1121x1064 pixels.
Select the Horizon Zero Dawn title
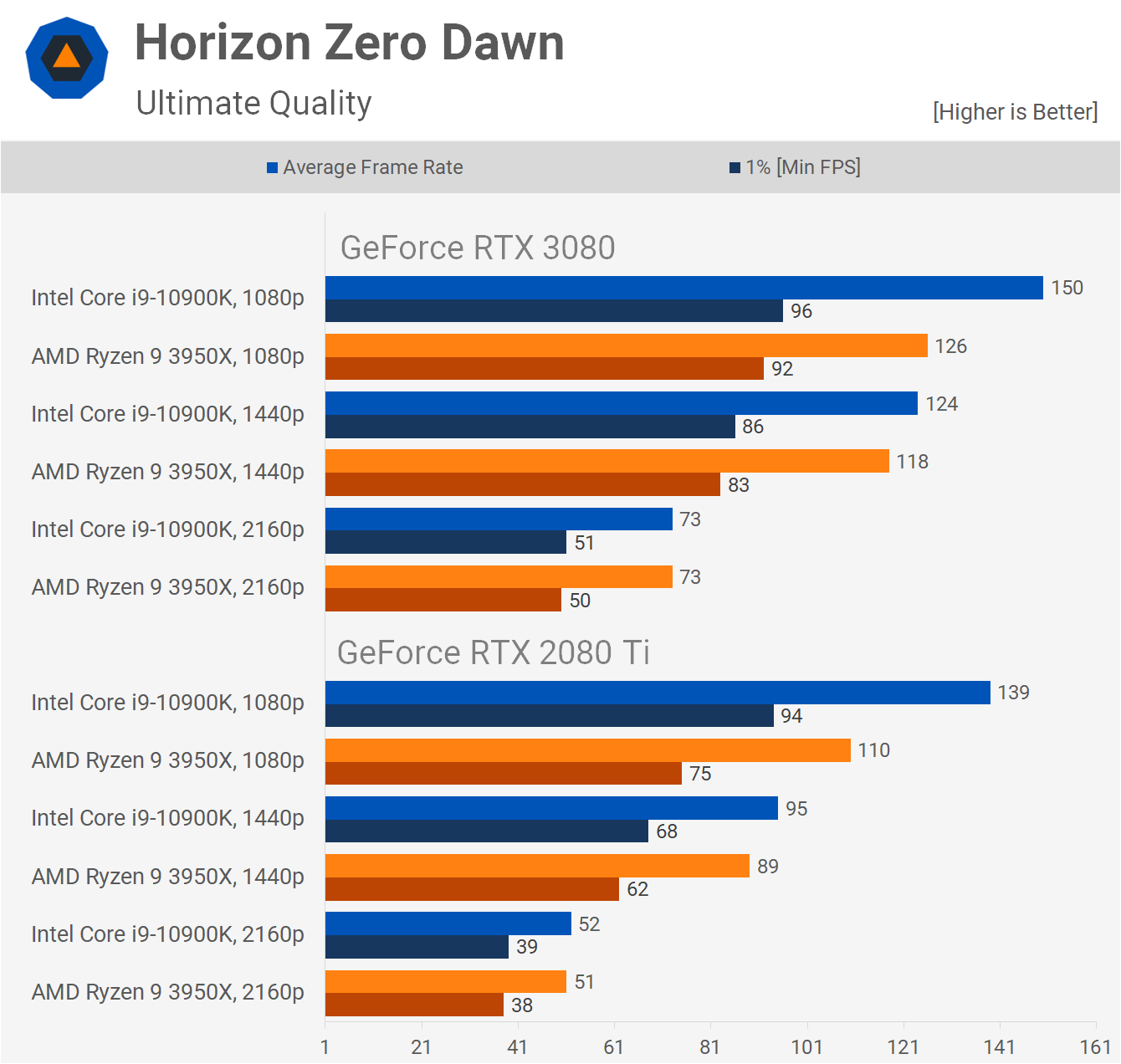point(350,43)
